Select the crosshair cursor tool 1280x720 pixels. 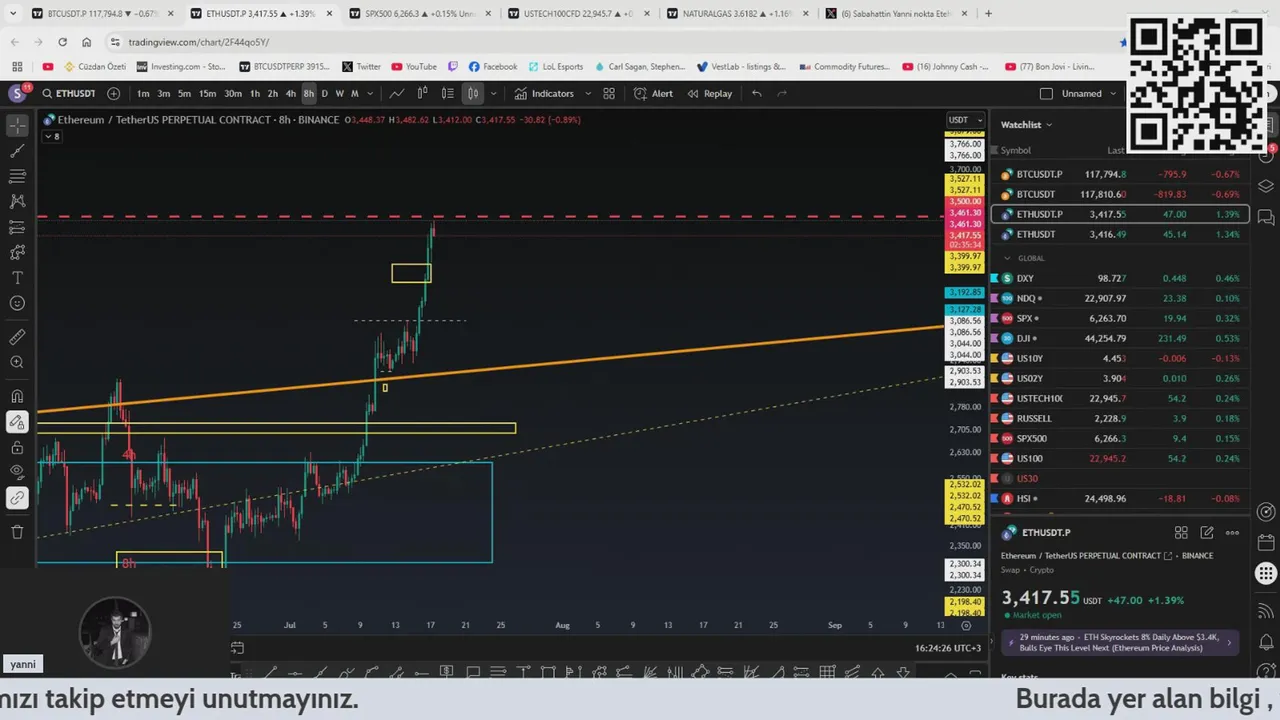[x=17, y=126]
